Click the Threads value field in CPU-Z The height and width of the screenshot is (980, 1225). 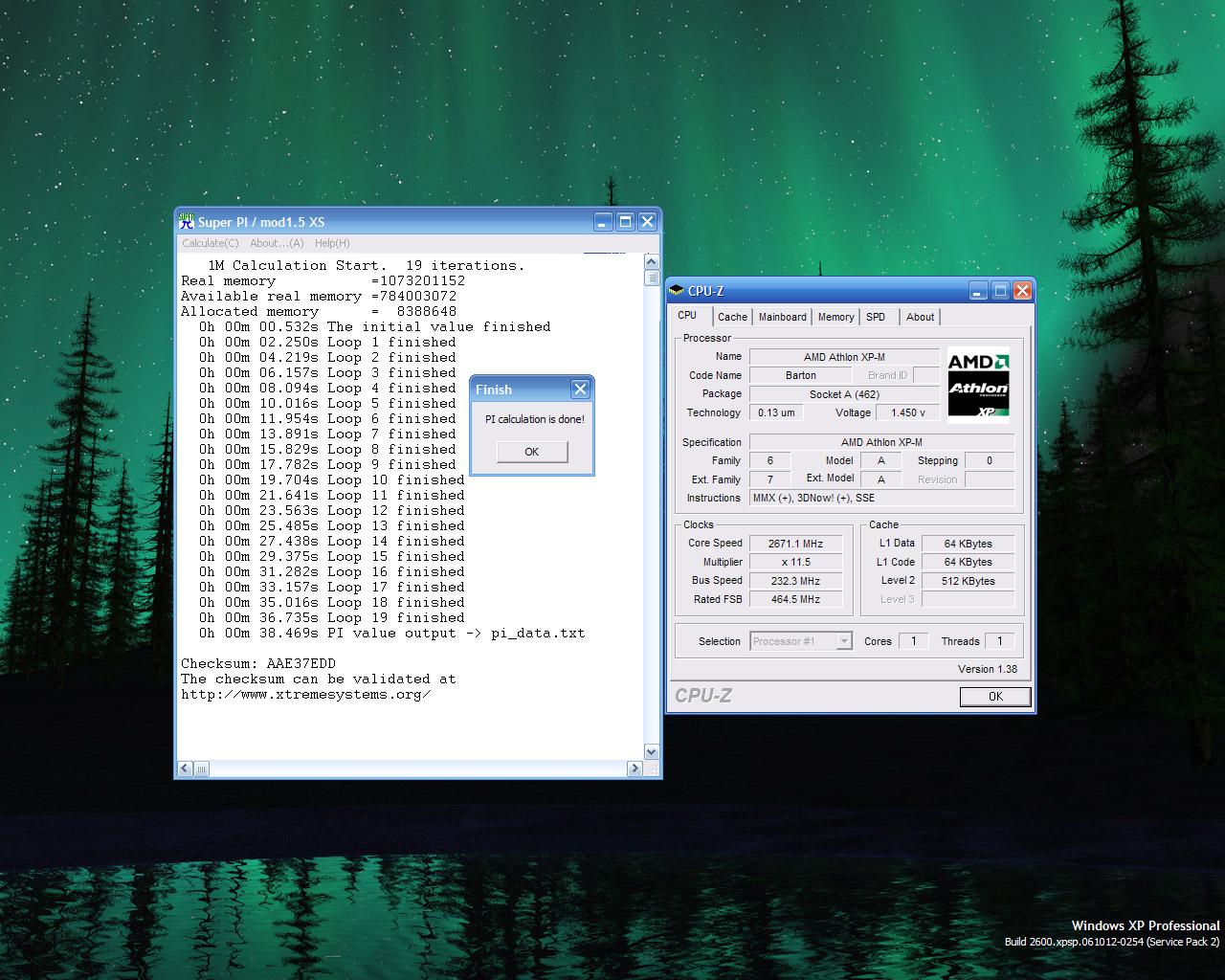[x=999, y=641]
